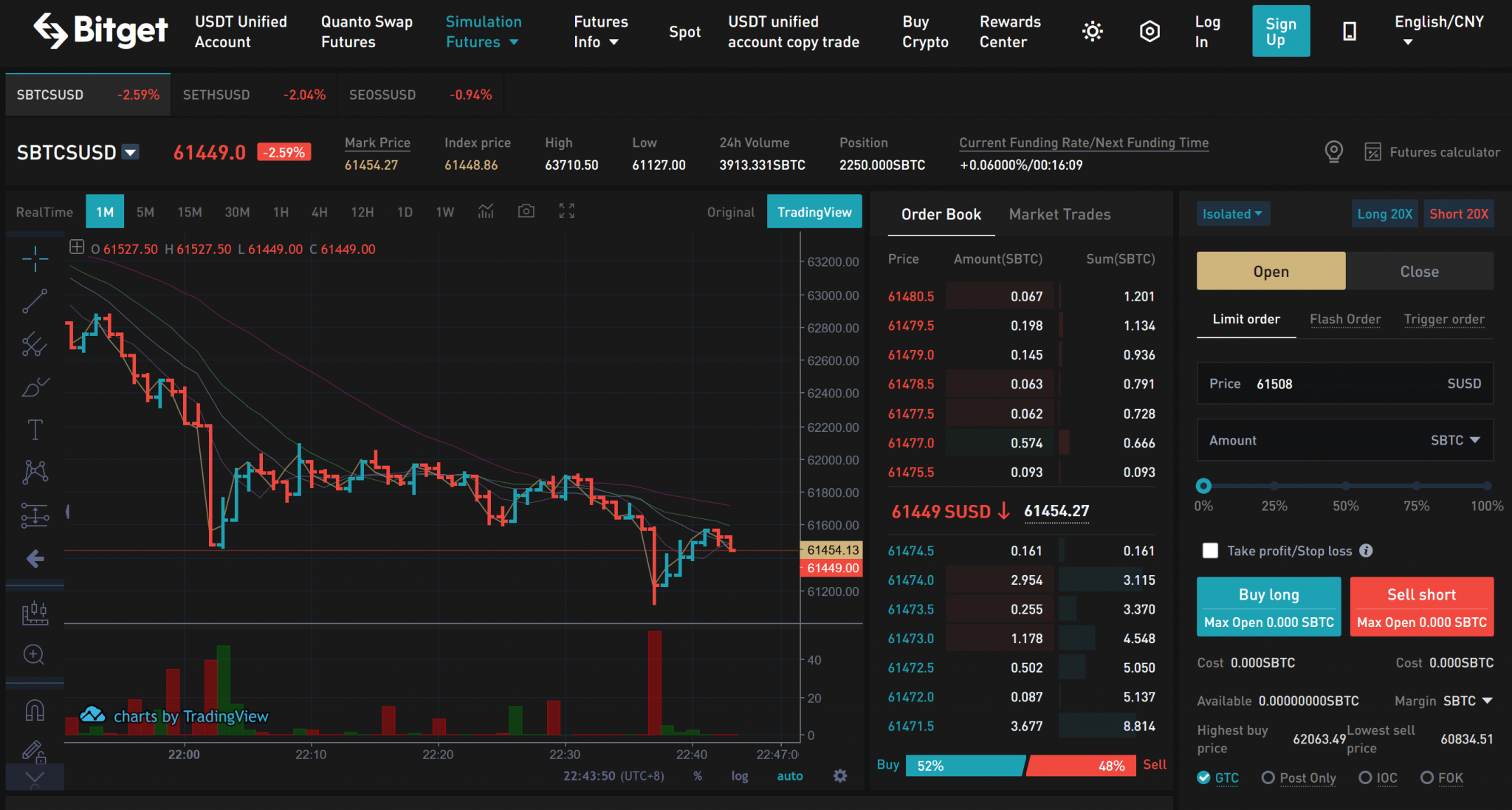This screenshot has height=810, width=1512.
Task: Click the Sell short button
Action: tap(1421, 605)
